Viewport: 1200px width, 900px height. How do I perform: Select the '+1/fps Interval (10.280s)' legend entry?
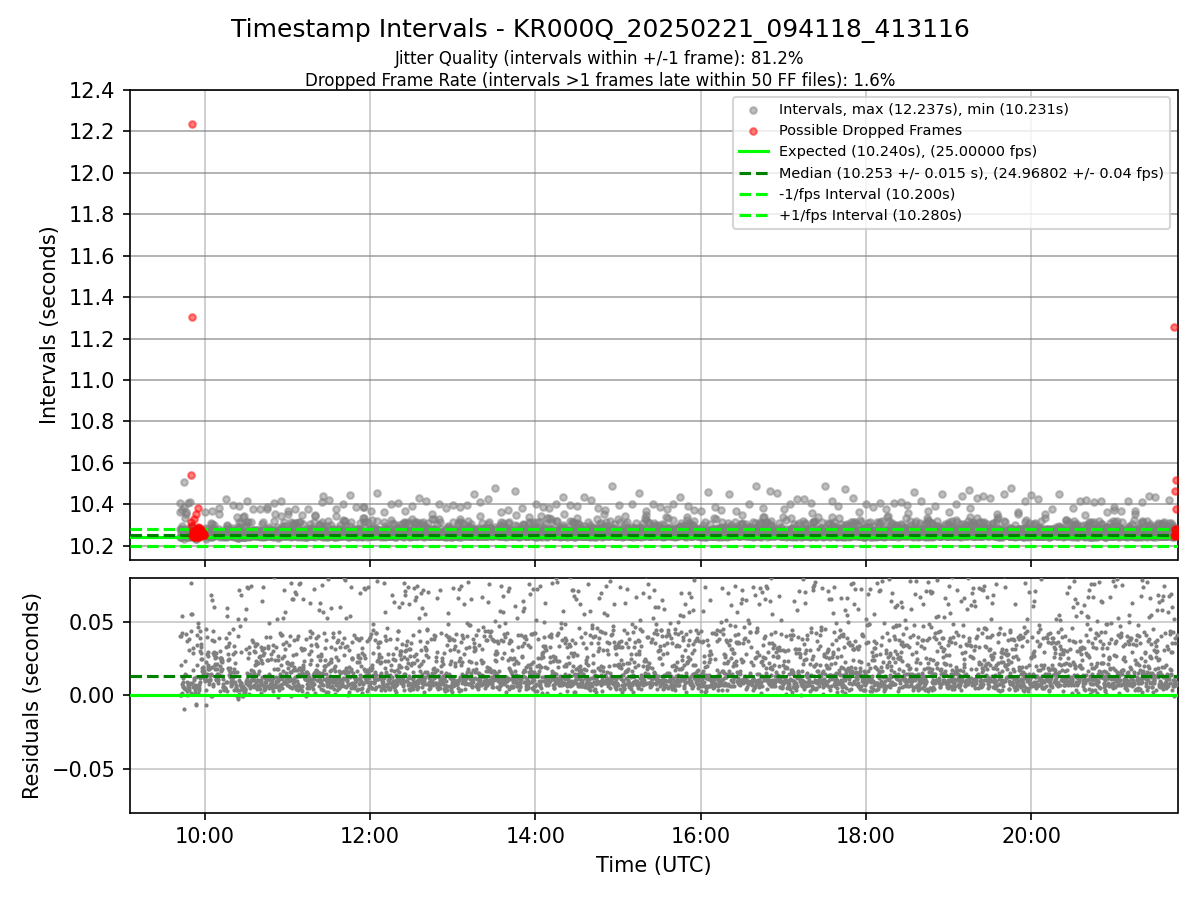click(870, 215)
